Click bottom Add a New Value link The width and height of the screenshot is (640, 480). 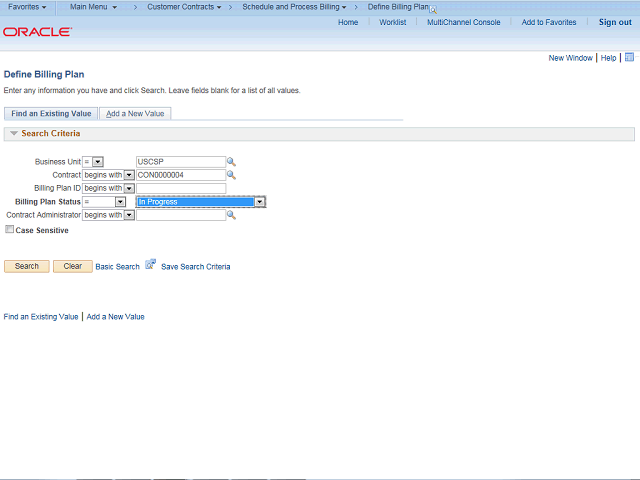point(116,317)
